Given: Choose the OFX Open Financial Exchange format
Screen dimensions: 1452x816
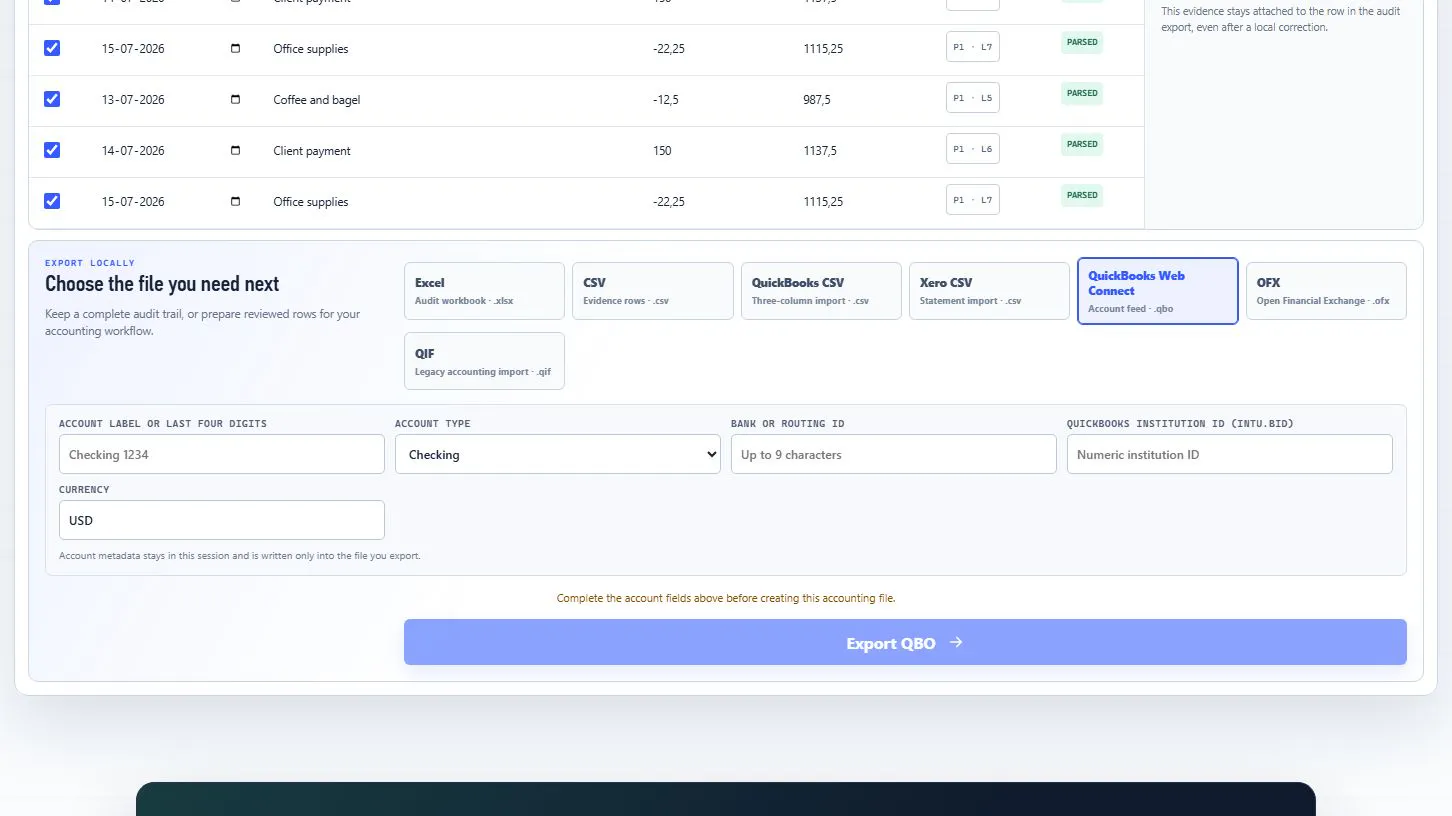Looking at the screenshot, I should click(1326, 291).
